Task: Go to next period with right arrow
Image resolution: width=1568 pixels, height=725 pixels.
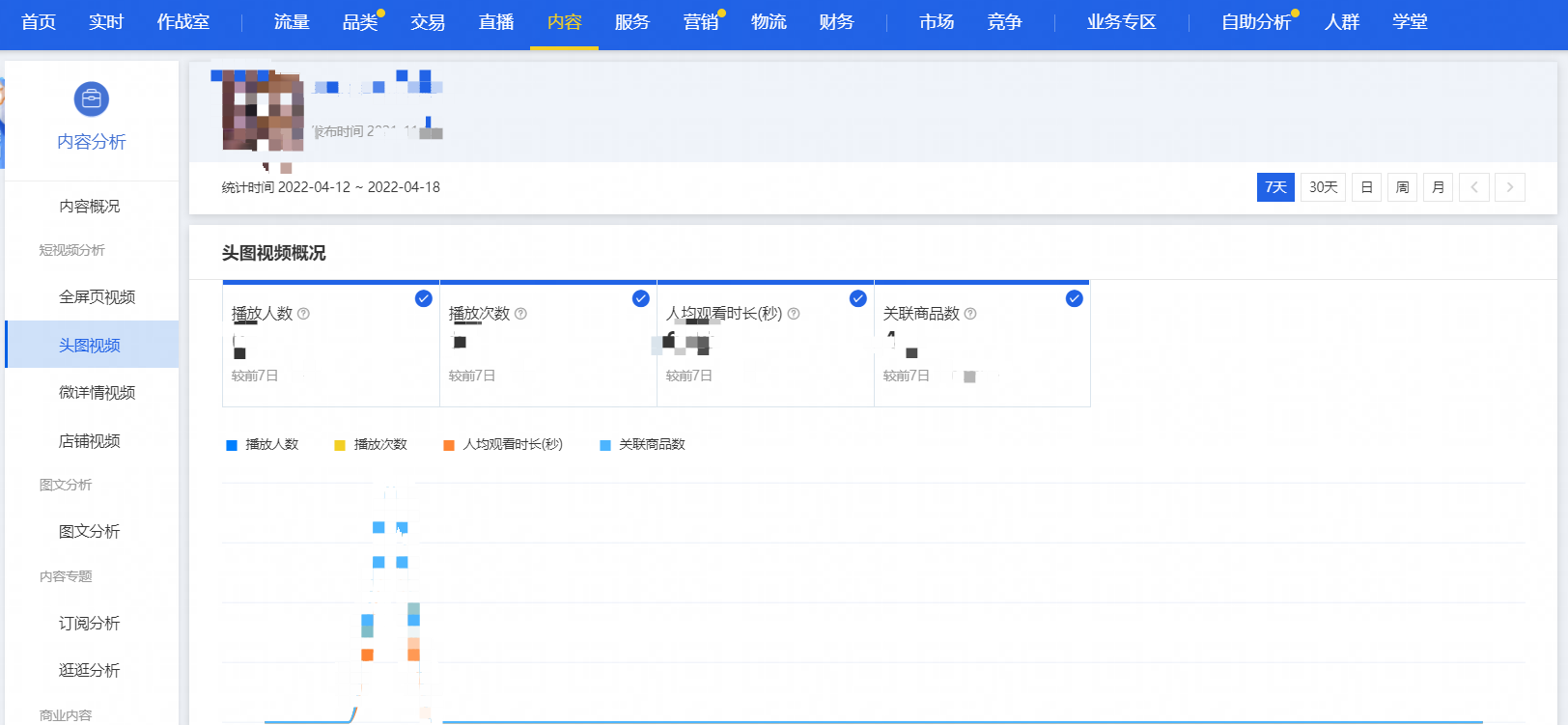Action: click(1510, 187)
